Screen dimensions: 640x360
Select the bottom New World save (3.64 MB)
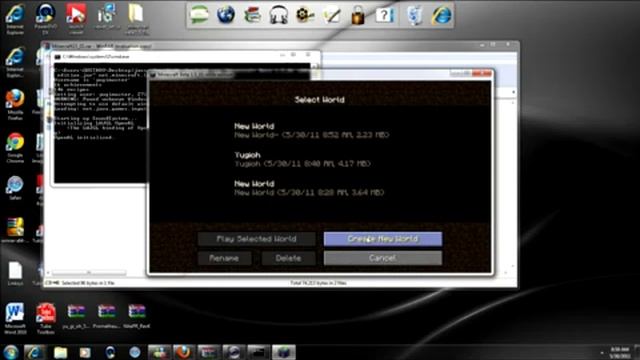[309, 188]
